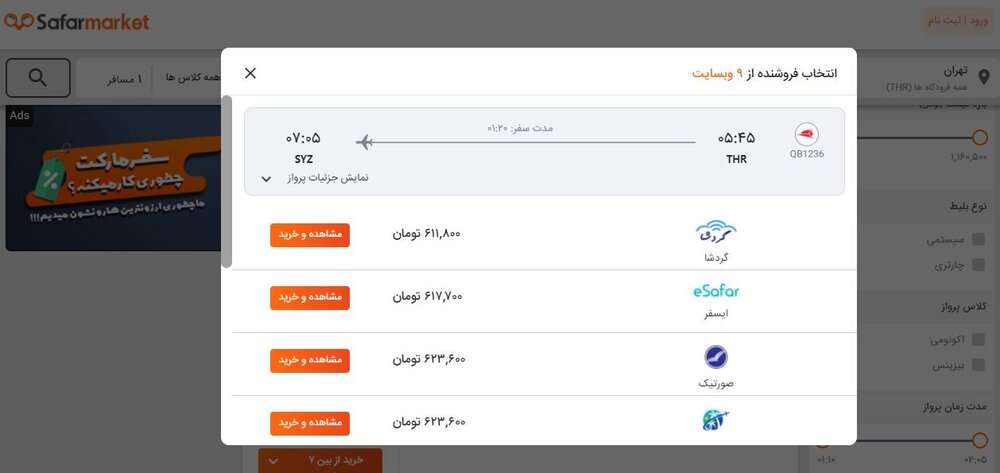Click the dialog vertical scrollbar
This screenshot has width=1000, height=473.
pyautogui.click(x=227, y=182)
